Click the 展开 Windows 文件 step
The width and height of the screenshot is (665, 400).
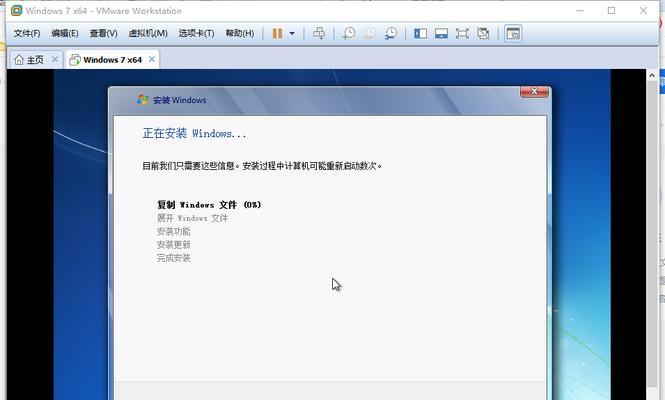click(192, 218)
